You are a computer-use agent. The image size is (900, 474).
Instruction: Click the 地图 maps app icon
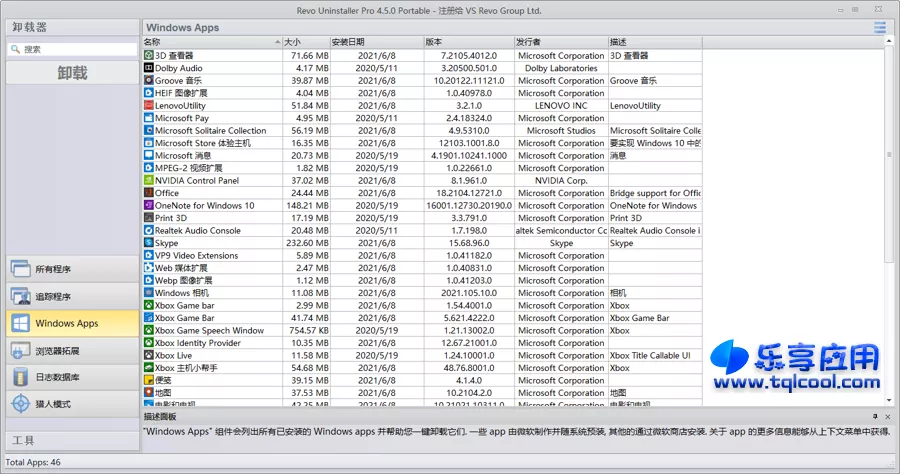[x=149, y=393]
